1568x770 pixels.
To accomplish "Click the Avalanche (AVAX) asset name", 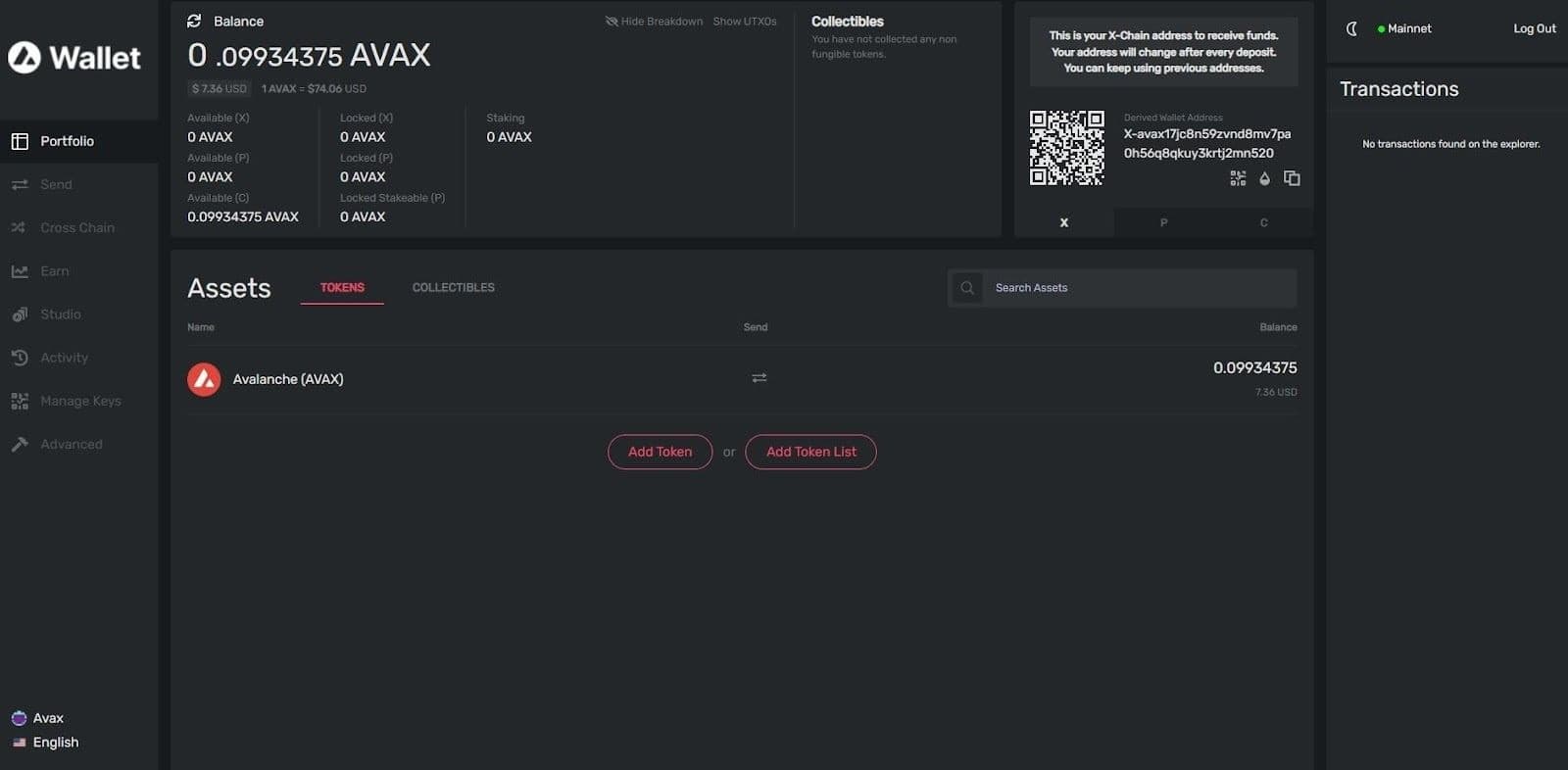I will [x=288, y=379].
